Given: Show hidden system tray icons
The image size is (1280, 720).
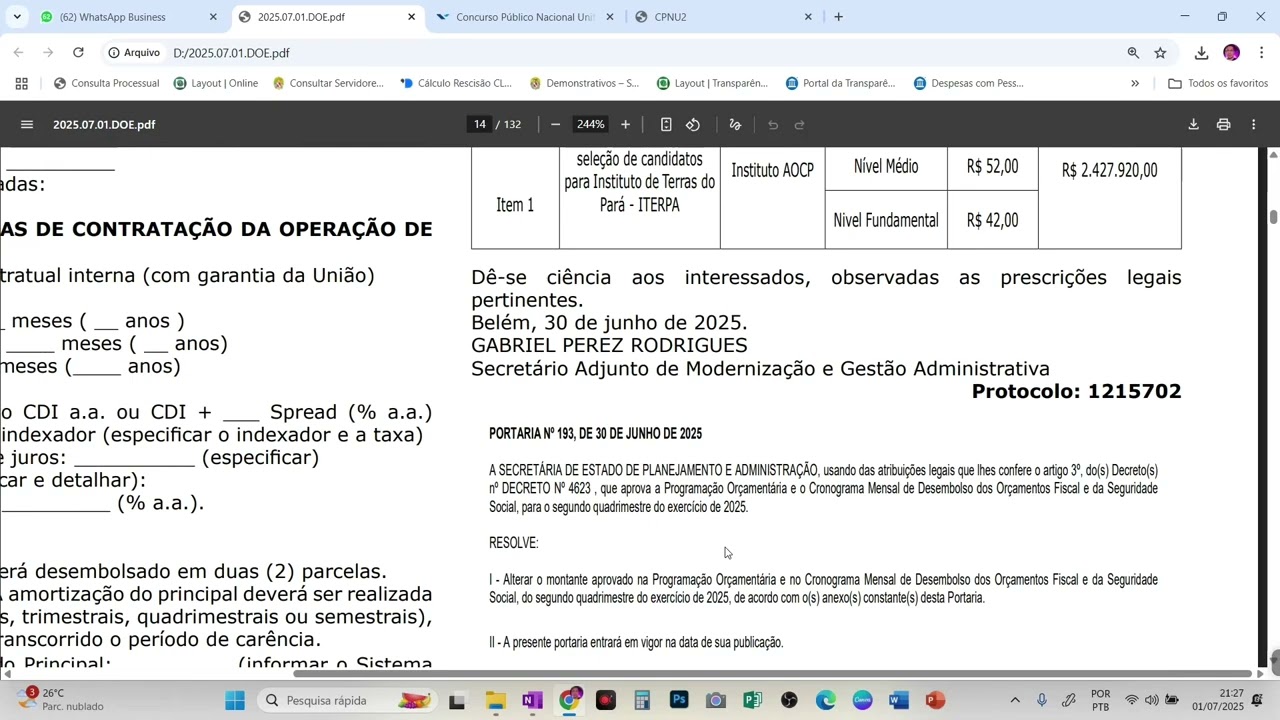Looking at the screenshot, I should pos(1015,700).
